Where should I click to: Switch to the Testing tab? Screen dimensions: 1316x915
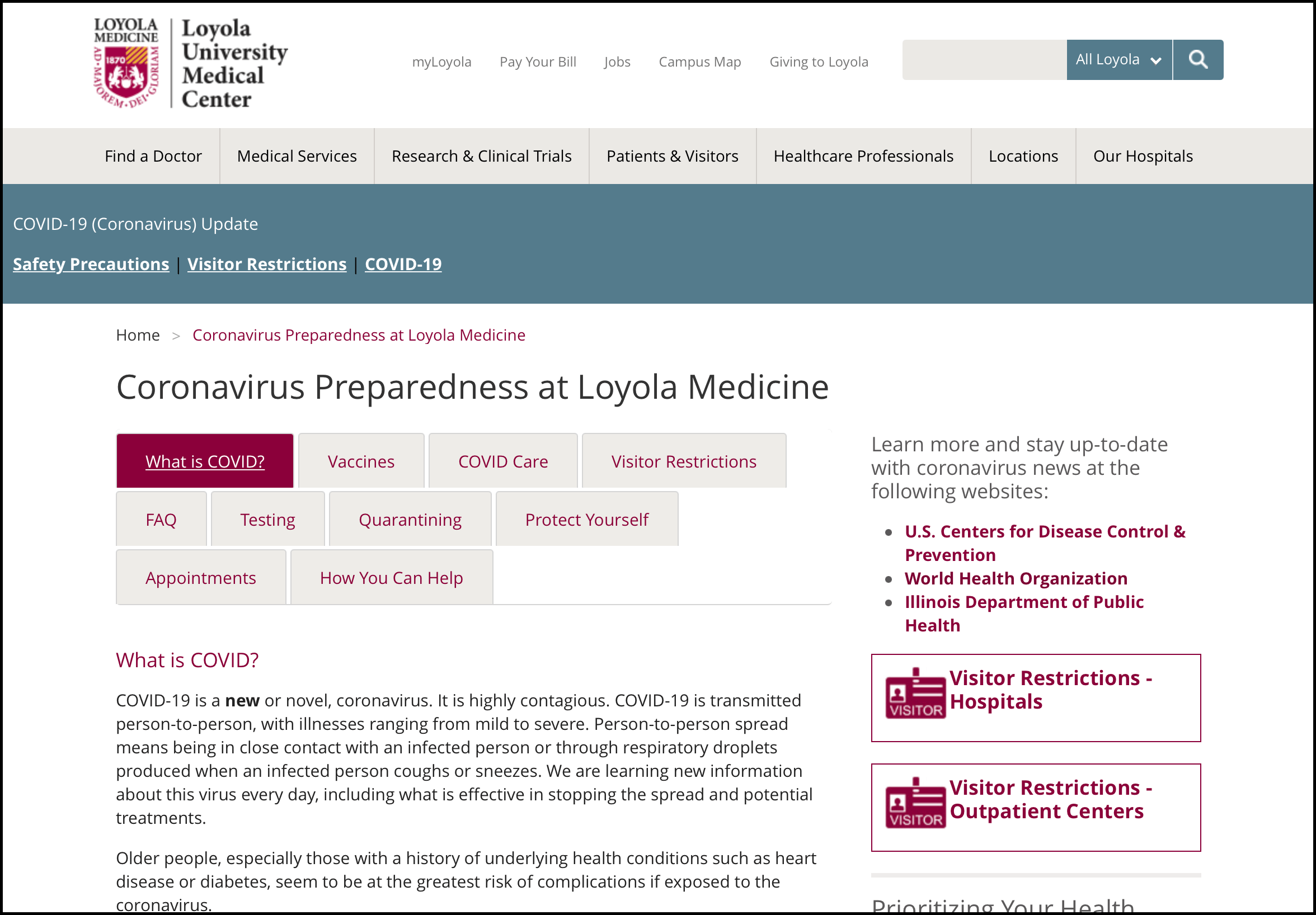tap(267, 519)
